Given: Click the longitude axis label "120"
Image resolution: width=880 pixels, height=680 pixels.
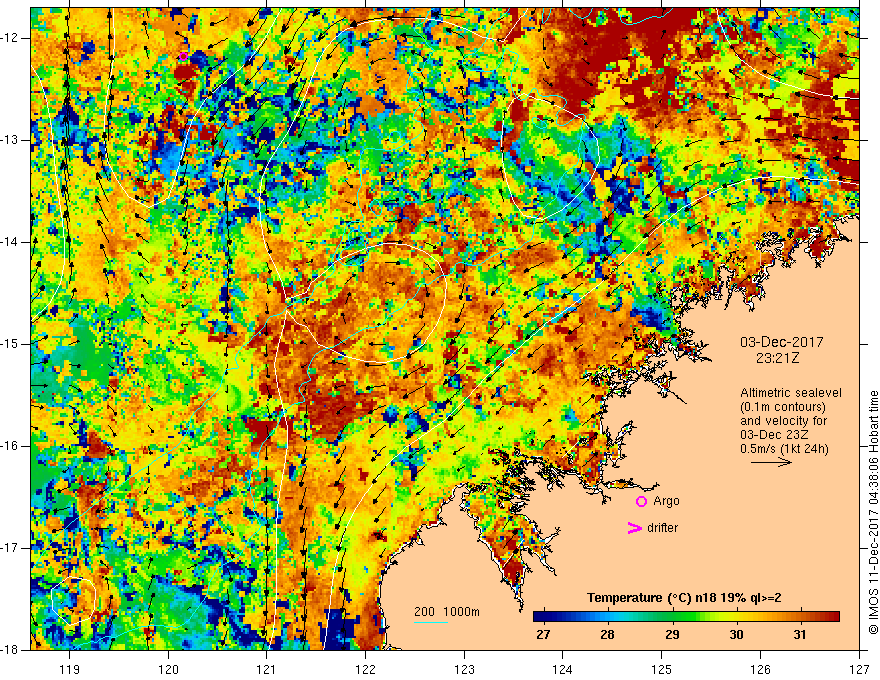Looking at the screenshot, I should pos(168,669).
